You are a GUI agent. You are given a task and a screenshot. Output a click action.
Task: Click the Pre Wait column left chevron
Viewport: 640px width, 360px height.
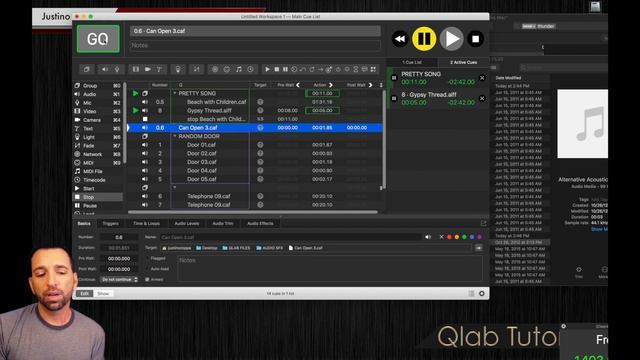tap(298, 85)
